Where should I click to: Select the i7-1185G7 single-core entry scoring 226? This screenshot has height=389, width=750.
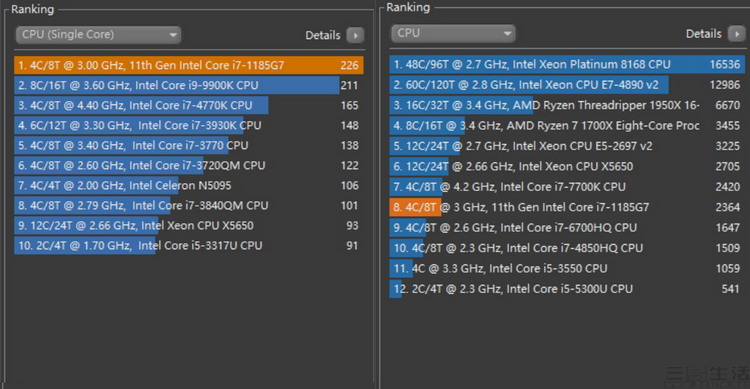[189, 65]
